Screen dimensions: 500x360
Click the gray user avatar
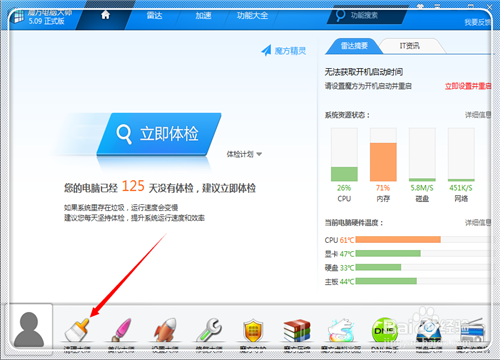(29, 329)
